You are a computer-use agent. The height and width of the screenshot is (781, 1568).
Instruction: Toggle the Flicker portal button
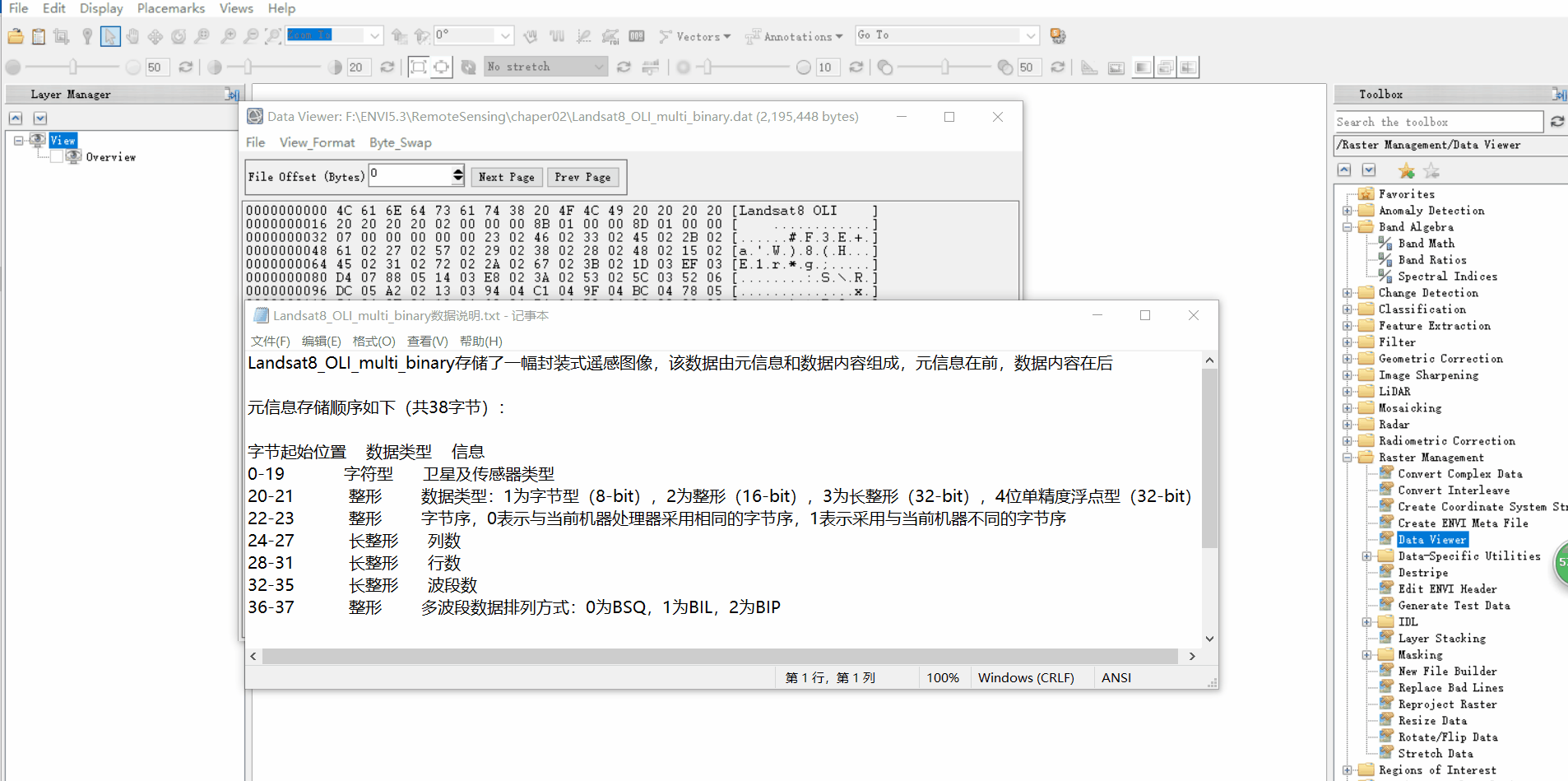click(1166, 67)
